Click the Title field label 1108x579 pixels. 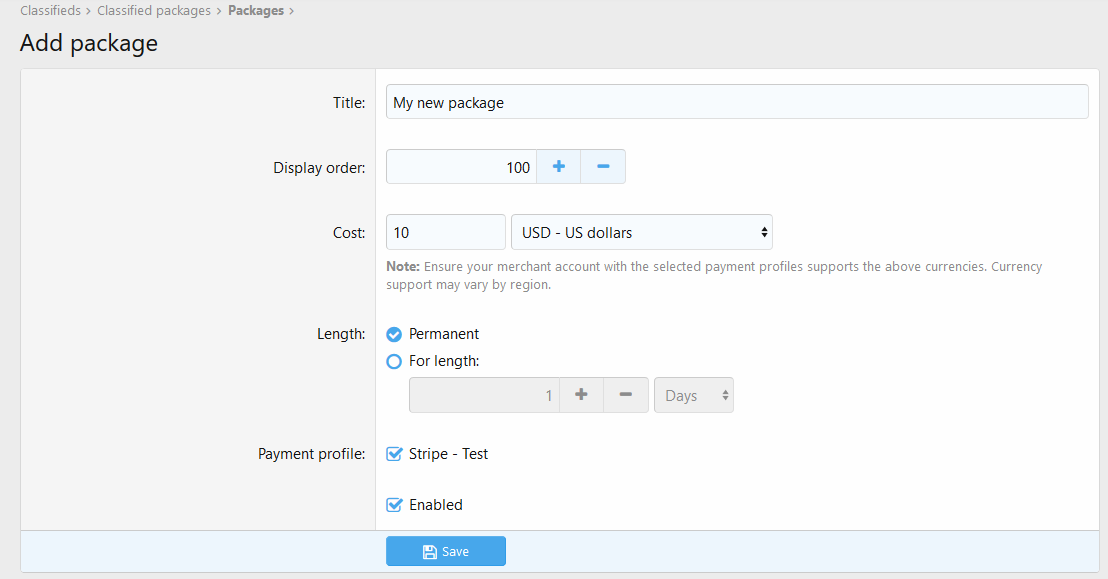pos(349,102)
